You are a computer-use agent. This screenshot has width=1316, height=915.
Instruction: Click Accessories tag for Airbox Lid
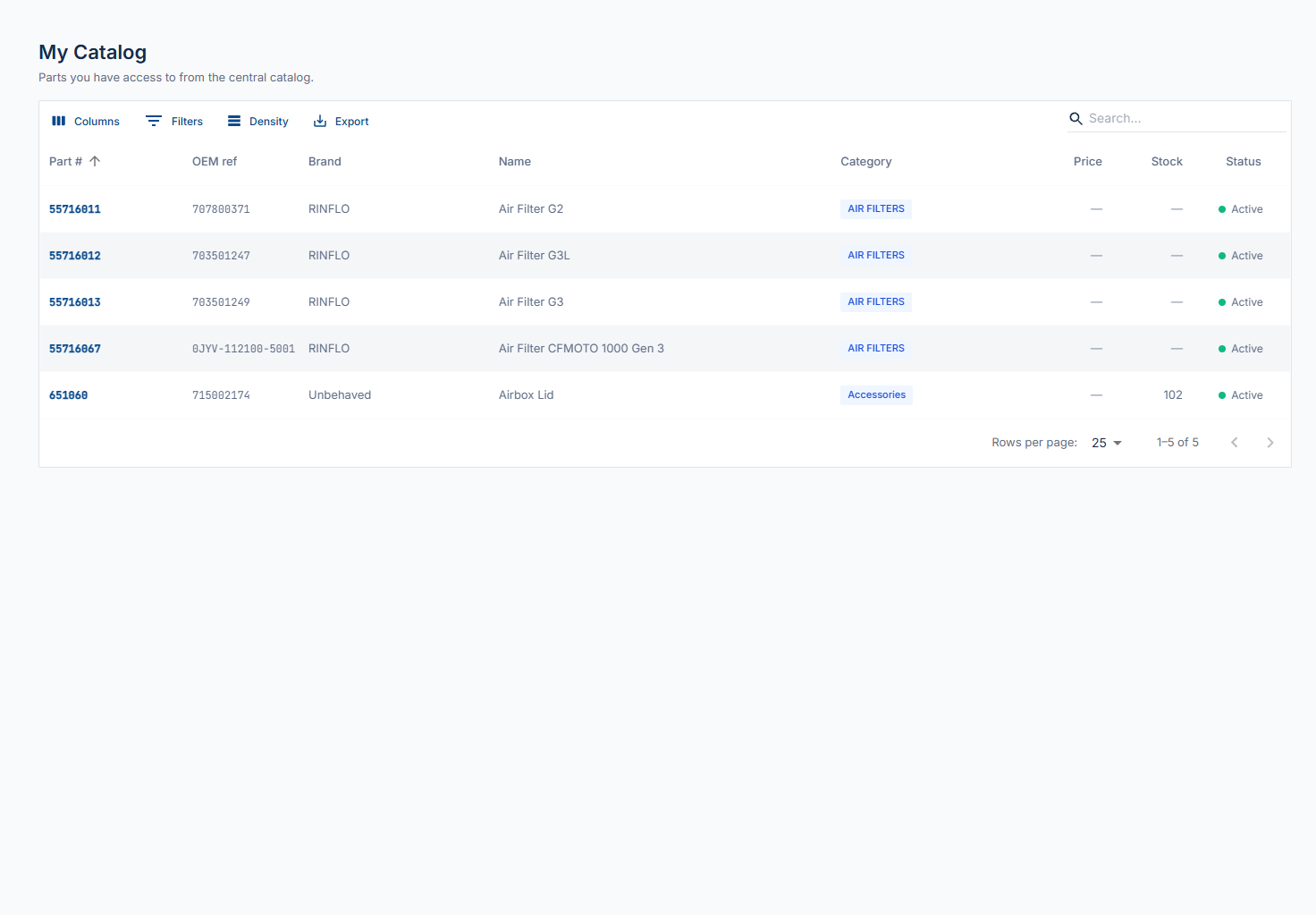876,394
